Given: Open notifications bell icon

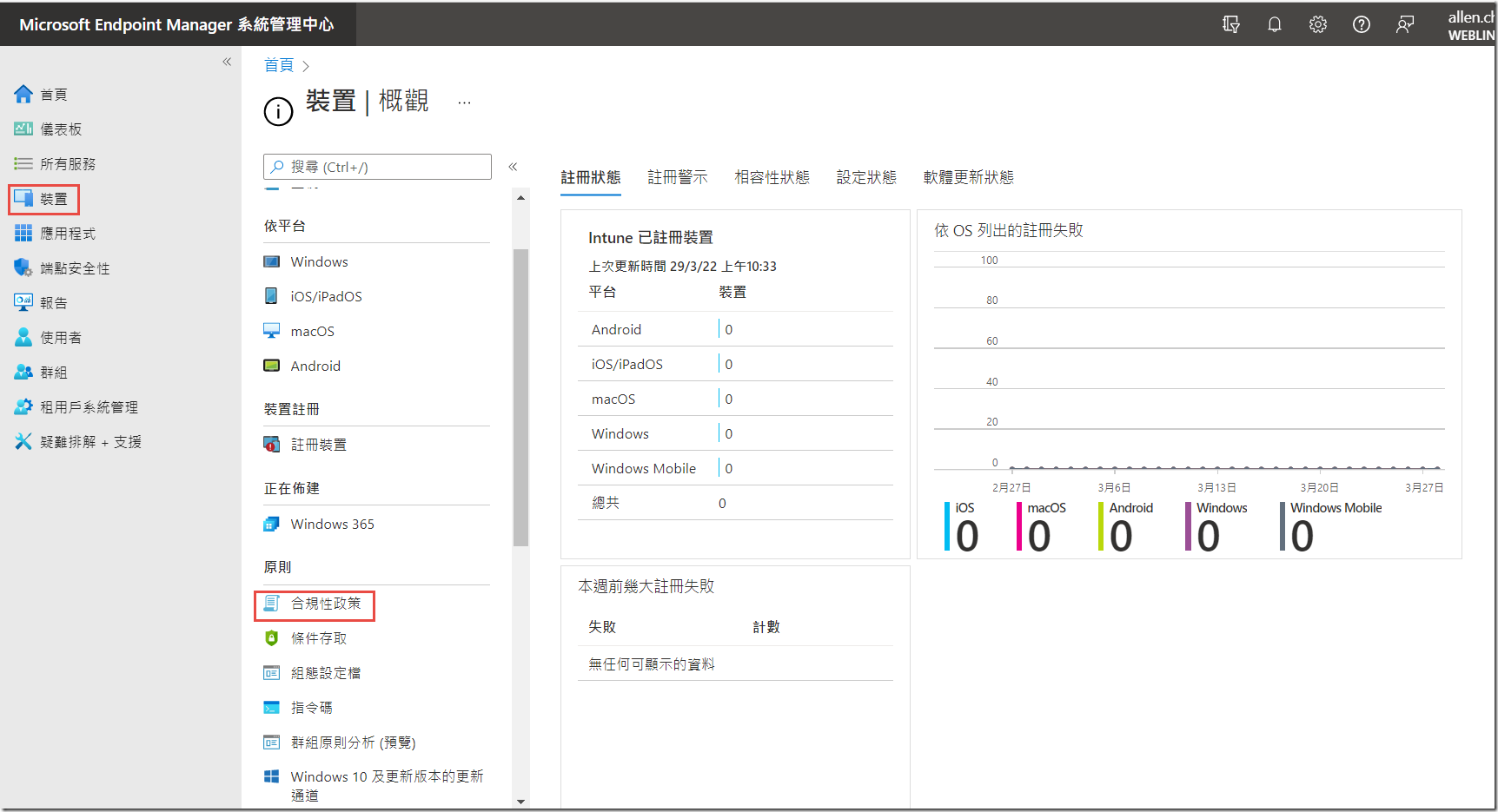Looking at the screenshot, I should click(x=1275, y=24).
